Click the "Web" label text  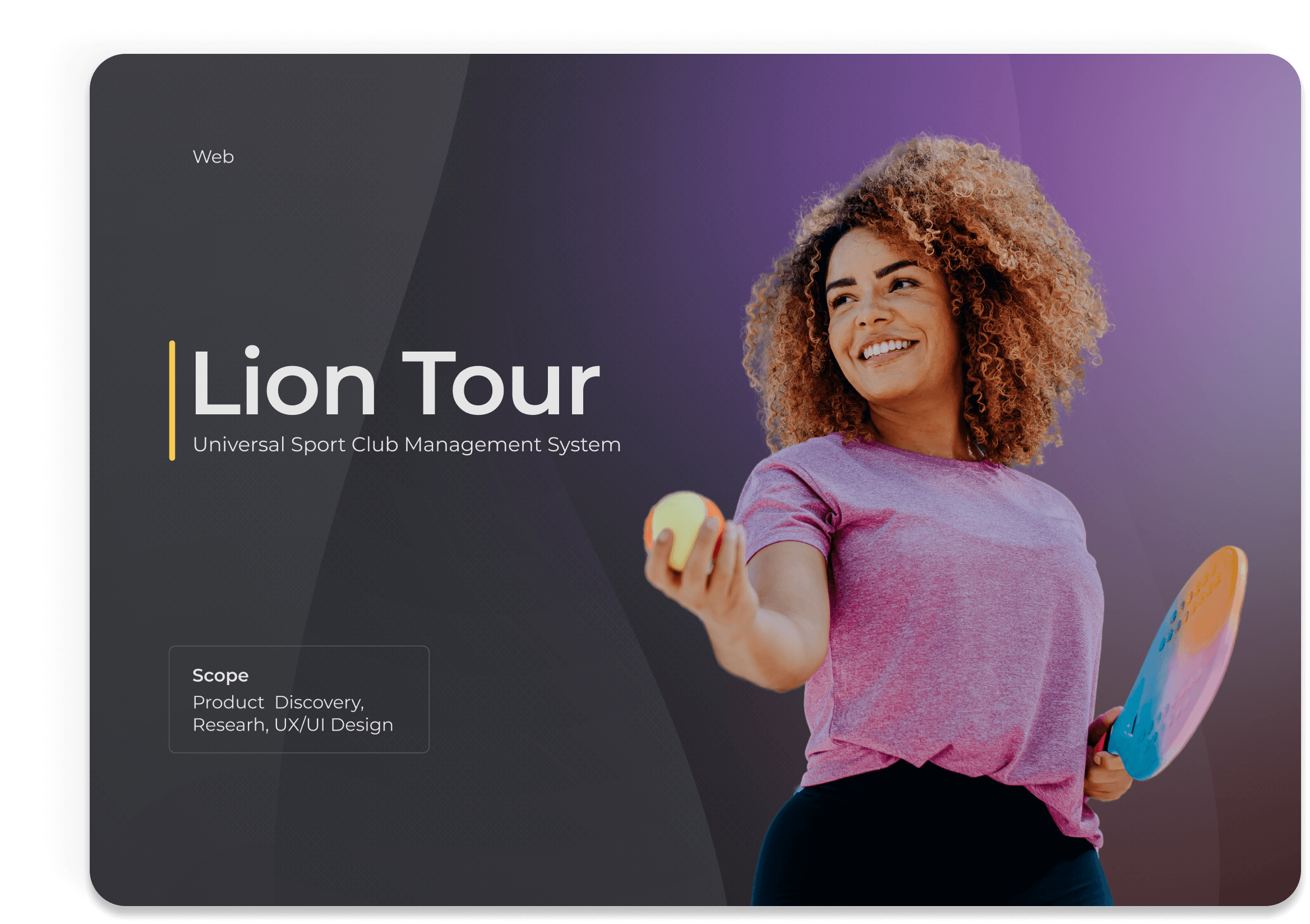click(x=213, y=157)
